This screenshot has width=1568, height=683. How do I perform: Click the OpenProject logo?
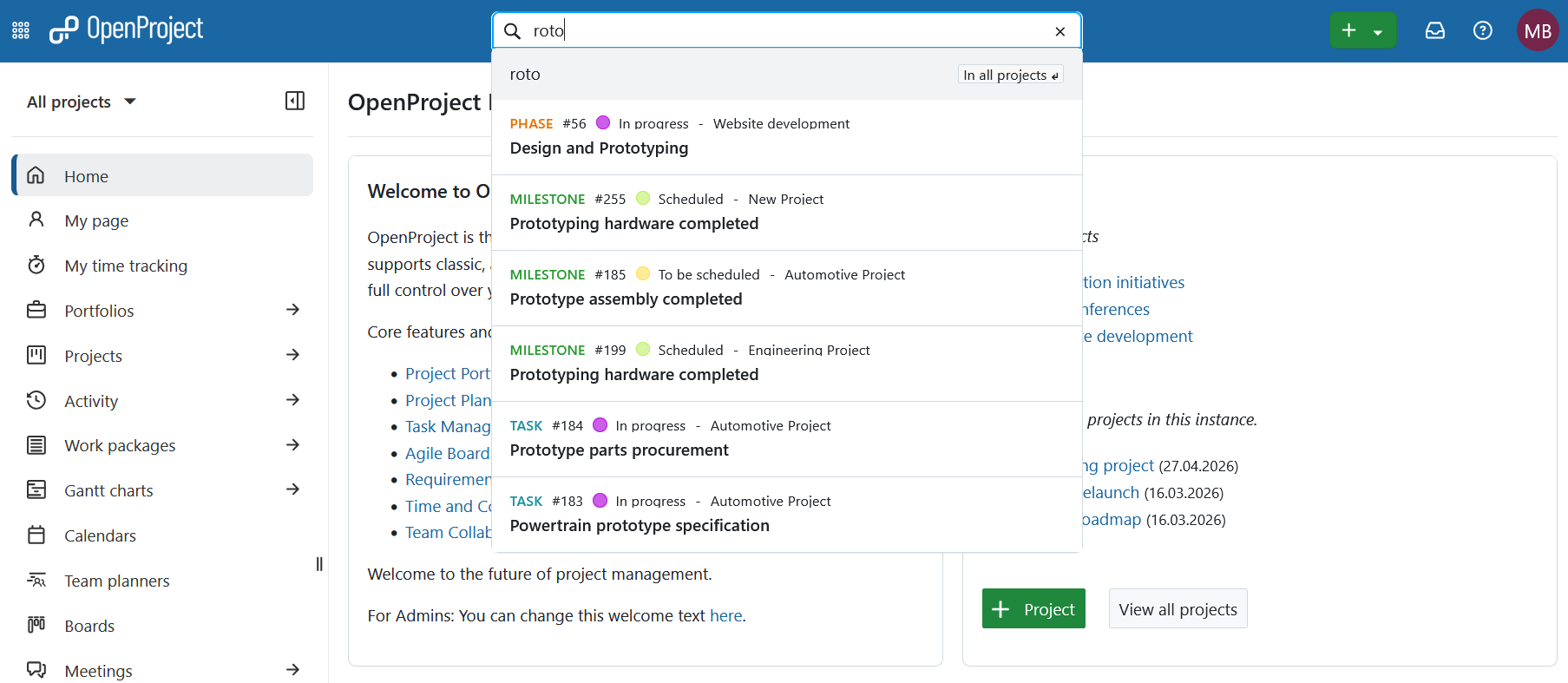pyautogui.click(x=127, y=30)
